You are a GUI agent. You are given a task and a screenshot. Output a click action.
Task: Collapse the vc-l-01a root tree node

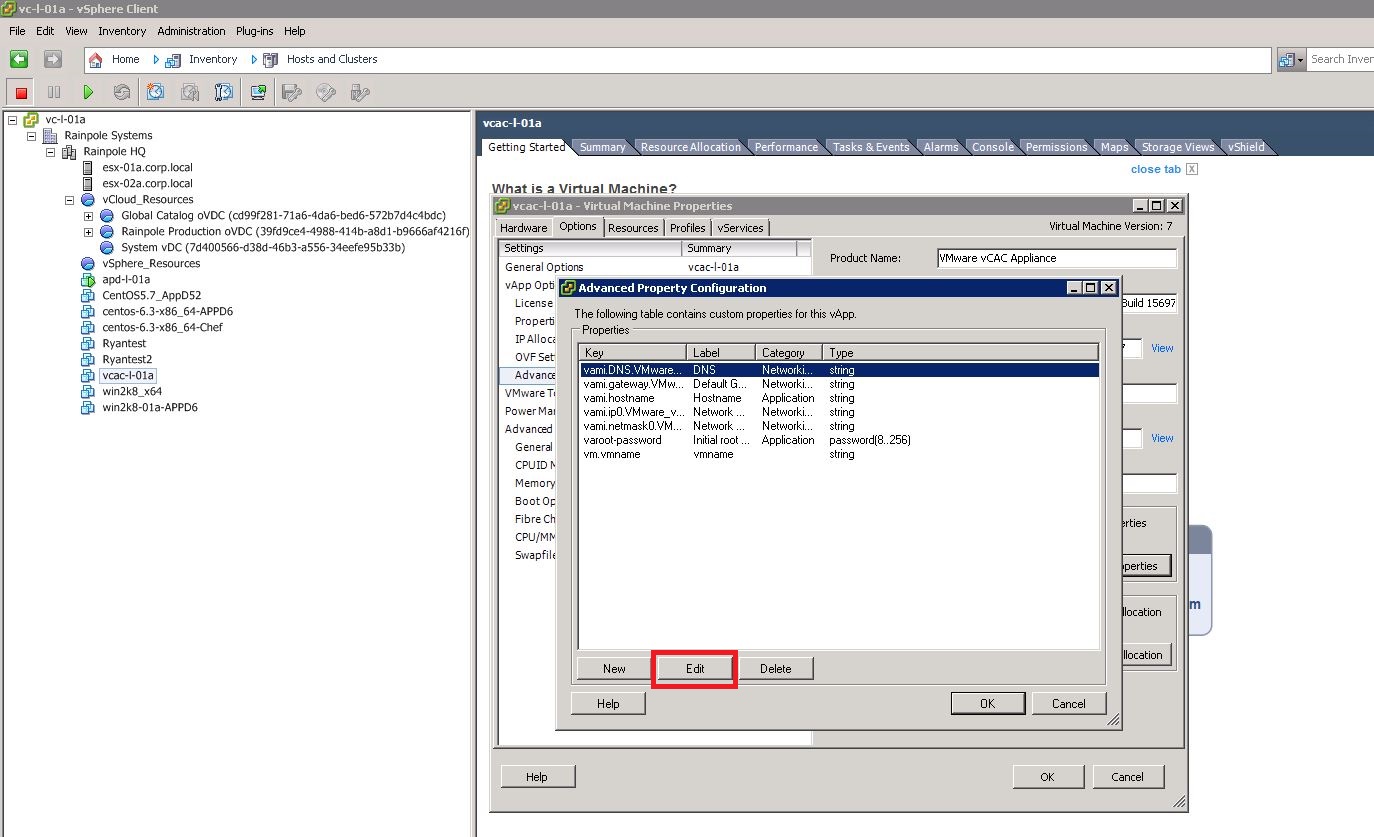tap(12, 120)
